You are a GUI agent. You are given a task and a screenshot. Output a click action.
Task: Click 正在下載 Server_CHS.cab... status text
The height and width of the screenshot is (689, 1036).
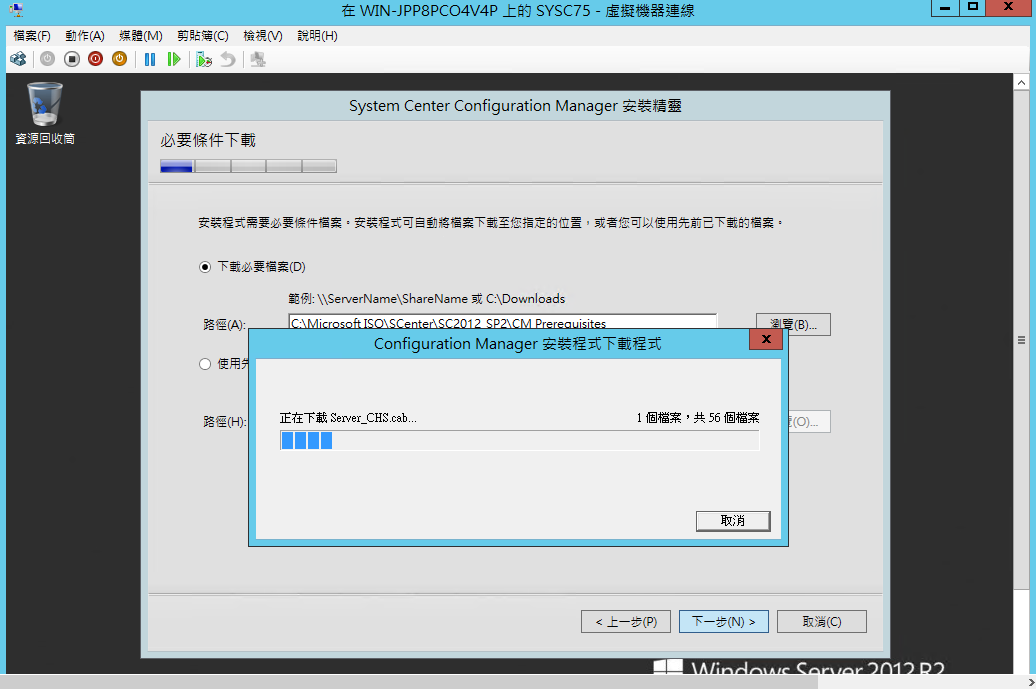tap(348, 417)
